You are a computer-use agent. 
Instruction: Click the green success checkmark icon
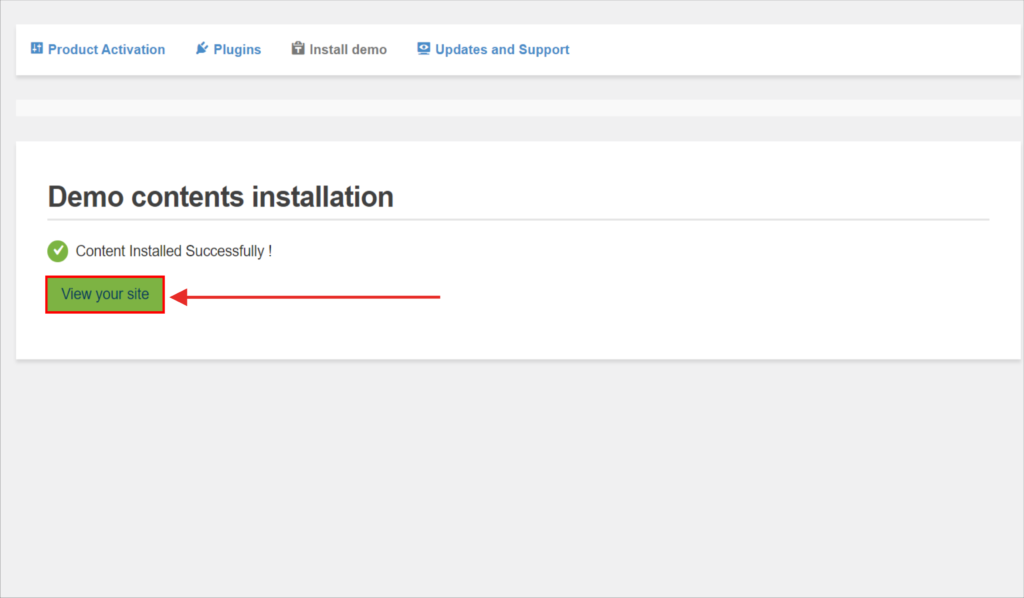click(58, 251)
